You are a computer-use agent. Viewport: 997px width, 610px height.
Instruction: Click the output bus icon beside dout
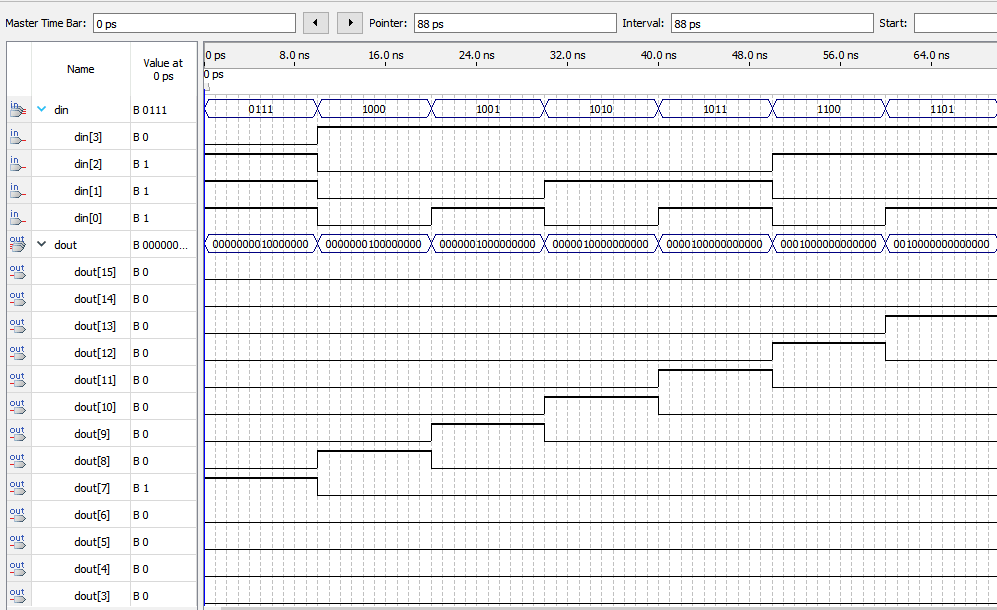(x=17, y=244)
